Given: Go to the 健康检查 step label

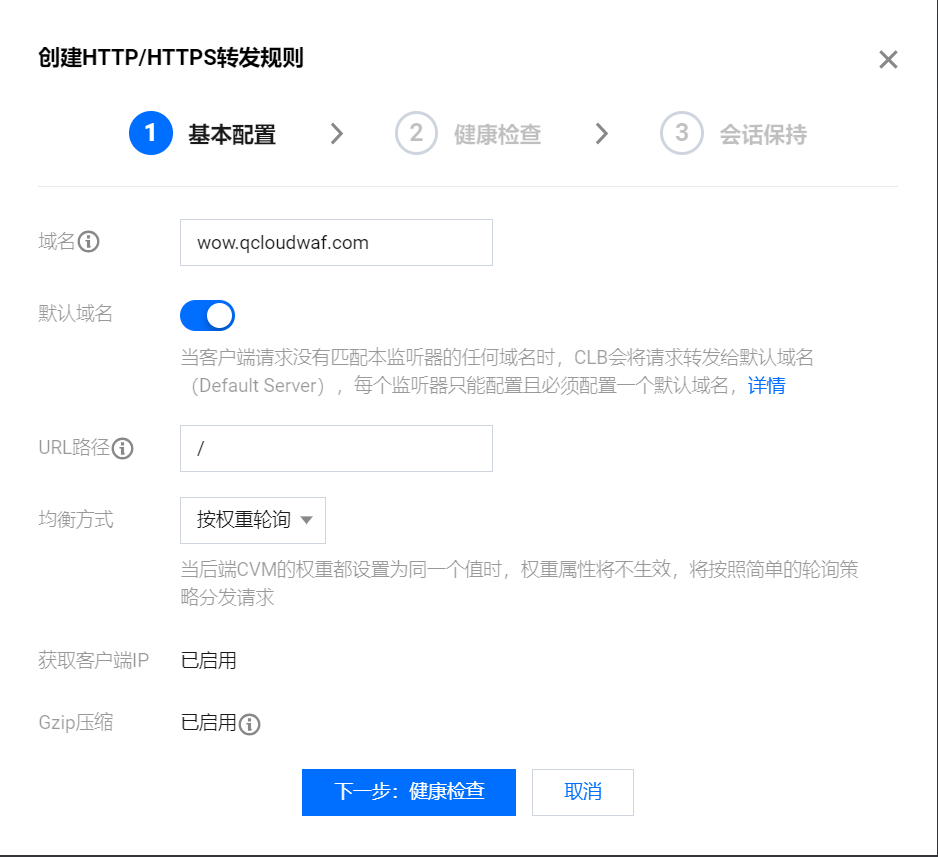Looking at the screenshot, I should [x=498, y=135].
